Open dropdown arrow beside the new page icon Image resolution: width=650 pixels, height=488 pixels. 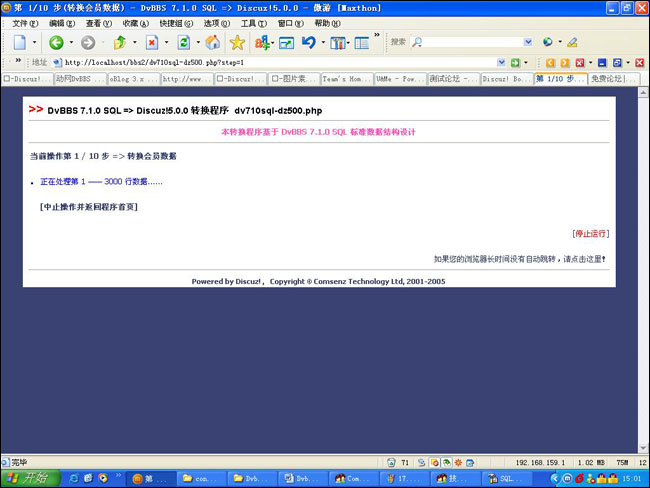[x=34, y=42]
